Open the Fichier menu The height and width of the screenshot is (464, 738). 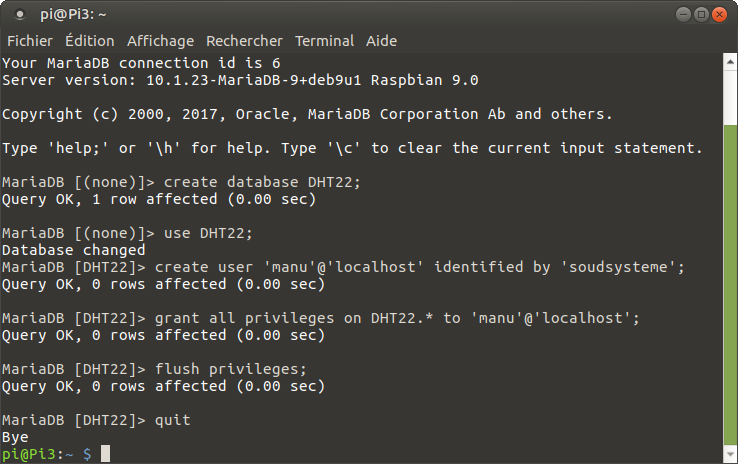click(30, 41)
